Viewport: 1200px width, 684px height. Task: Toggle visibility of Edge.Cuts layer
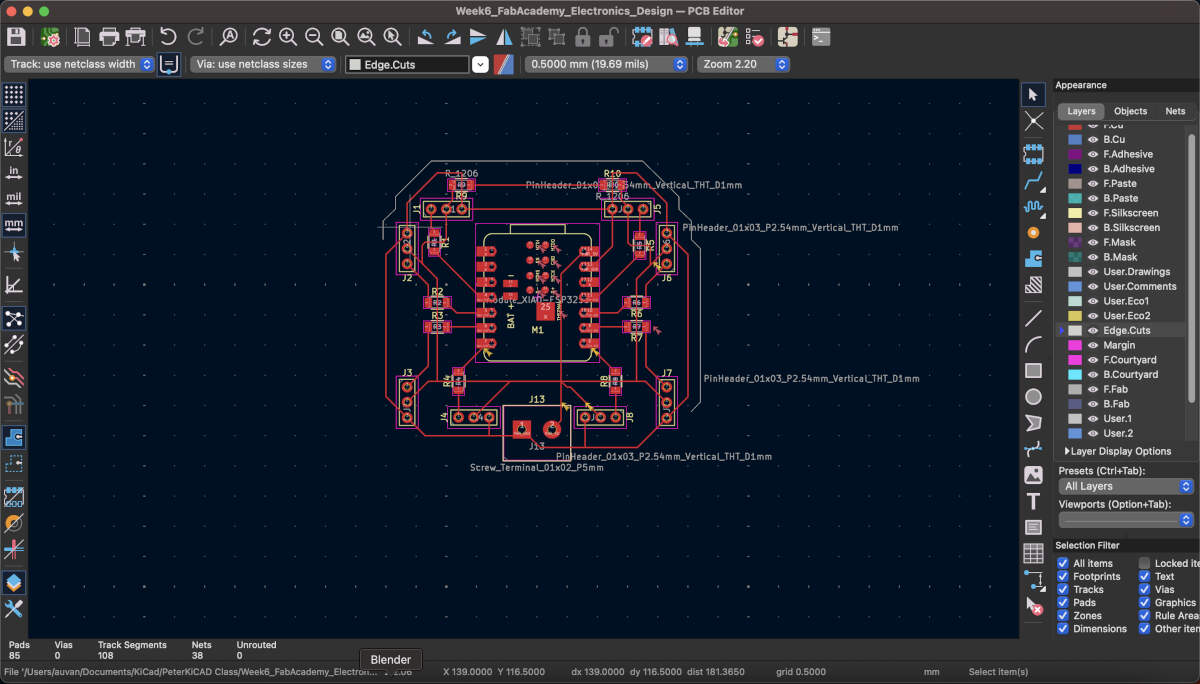coord(1093,330)
